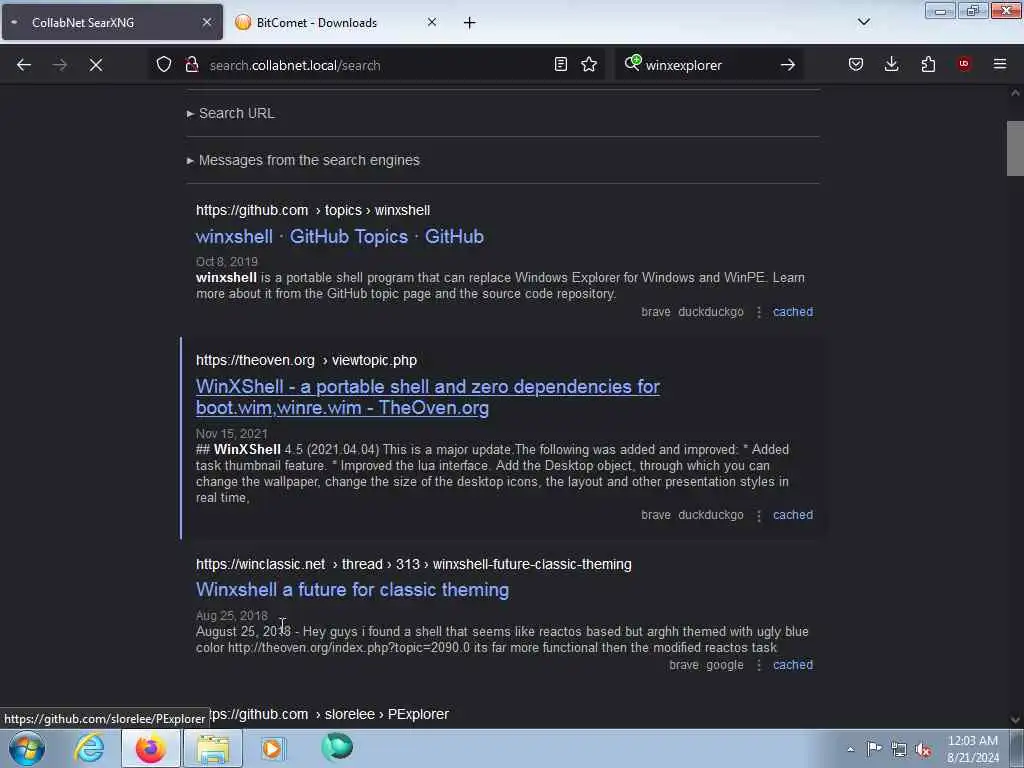This screenshot has width=1024, height=768.
Task: Open cached copy of the TheOven.org result
Action: (x=793, y=515)
